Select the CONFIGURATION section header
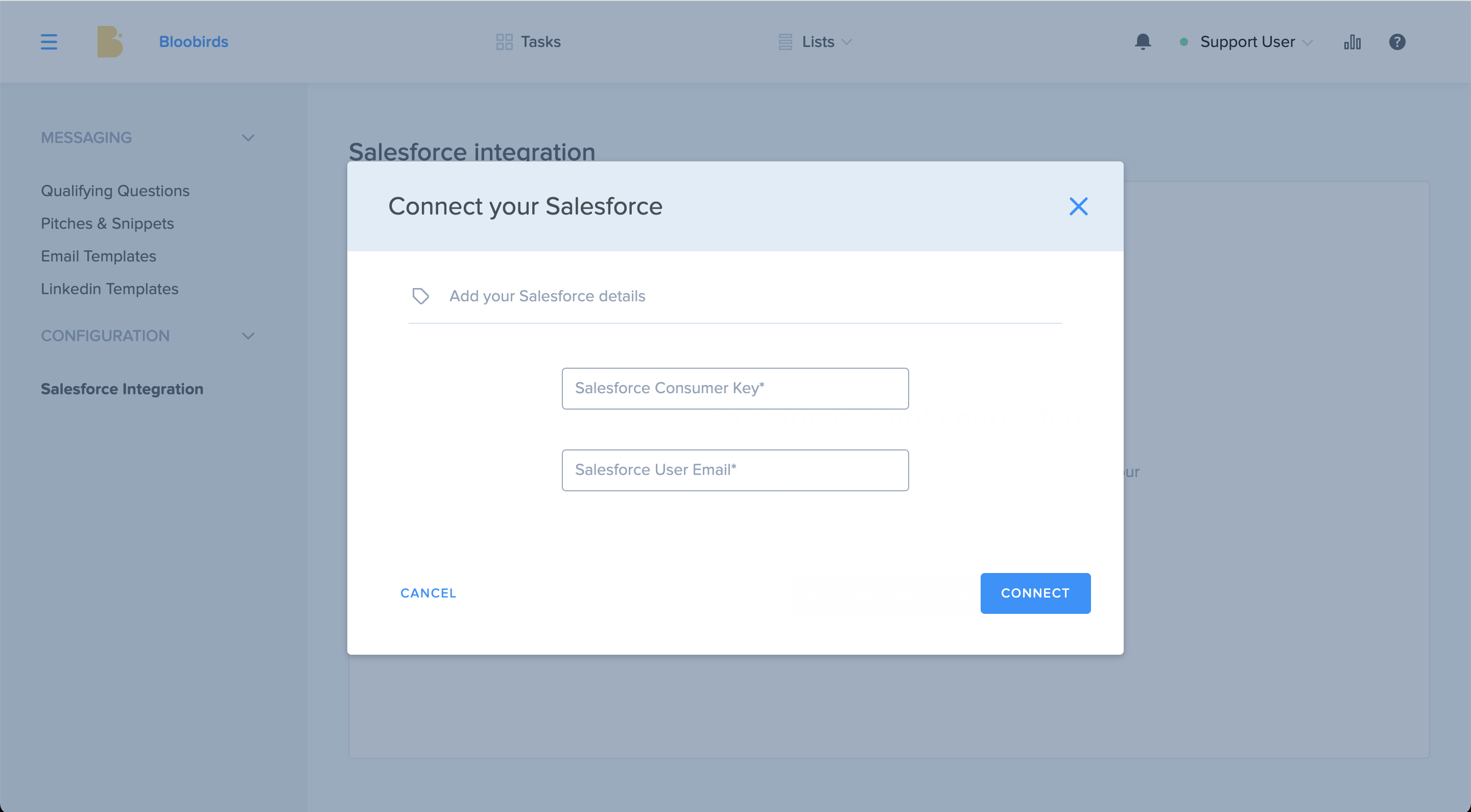Screen dimensions: 1471x812 click(x=105, y=336)
